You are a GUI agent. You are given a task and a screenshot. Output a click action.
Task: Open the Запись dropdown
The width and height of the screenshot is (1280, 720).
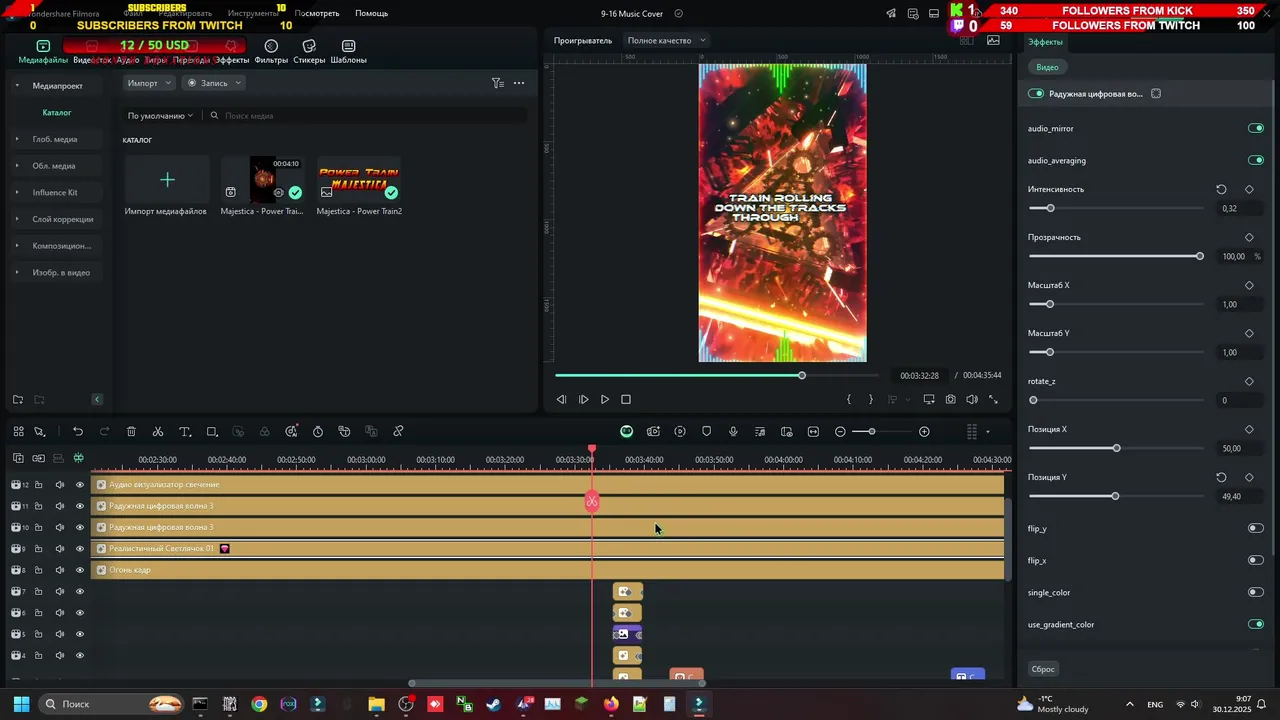[214, 83]
